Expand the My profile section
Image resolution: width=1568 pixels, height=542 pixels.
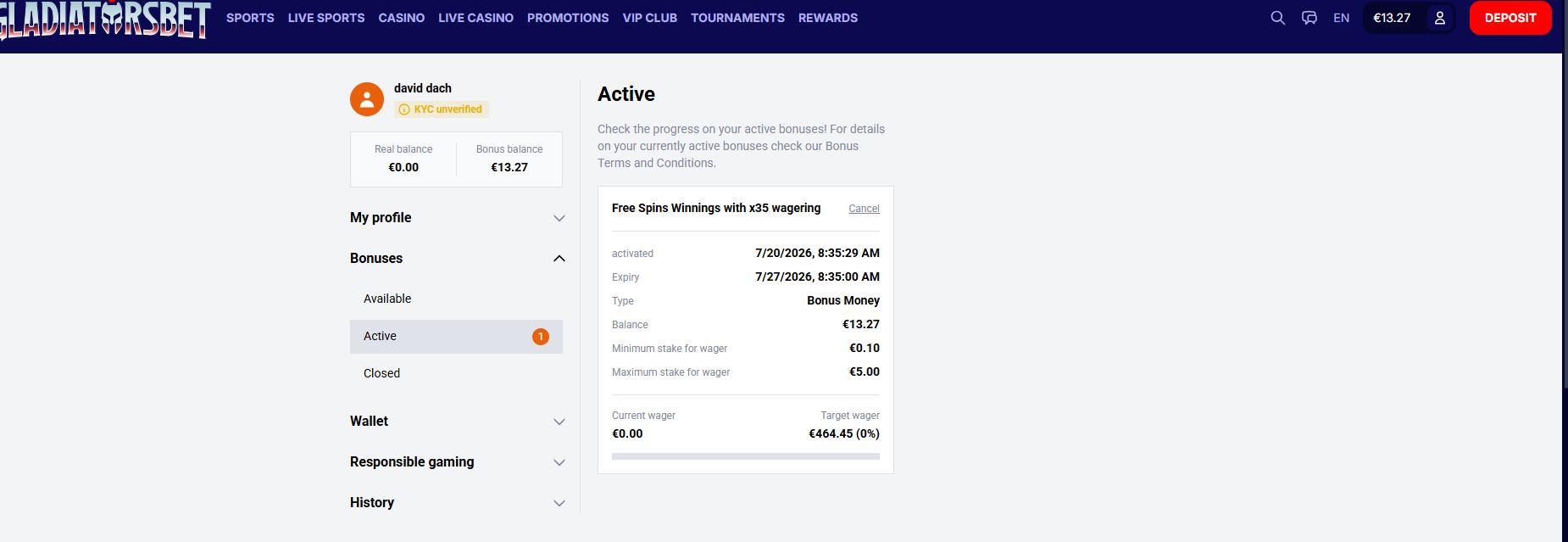pyautogui.click(x=457, y=218)
